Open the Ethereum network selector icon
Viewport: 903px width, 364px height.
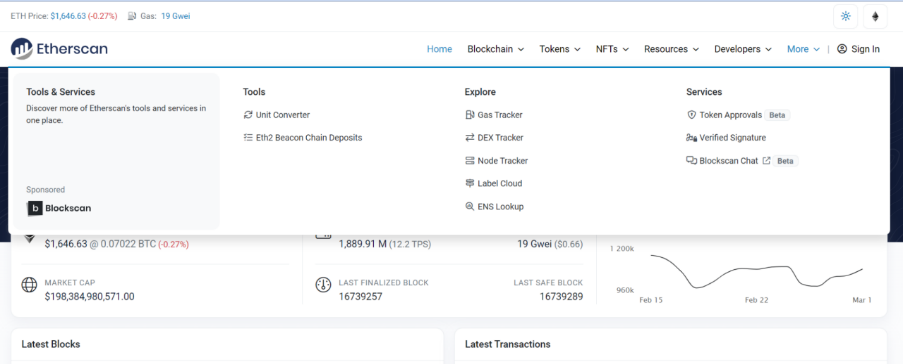875,16
